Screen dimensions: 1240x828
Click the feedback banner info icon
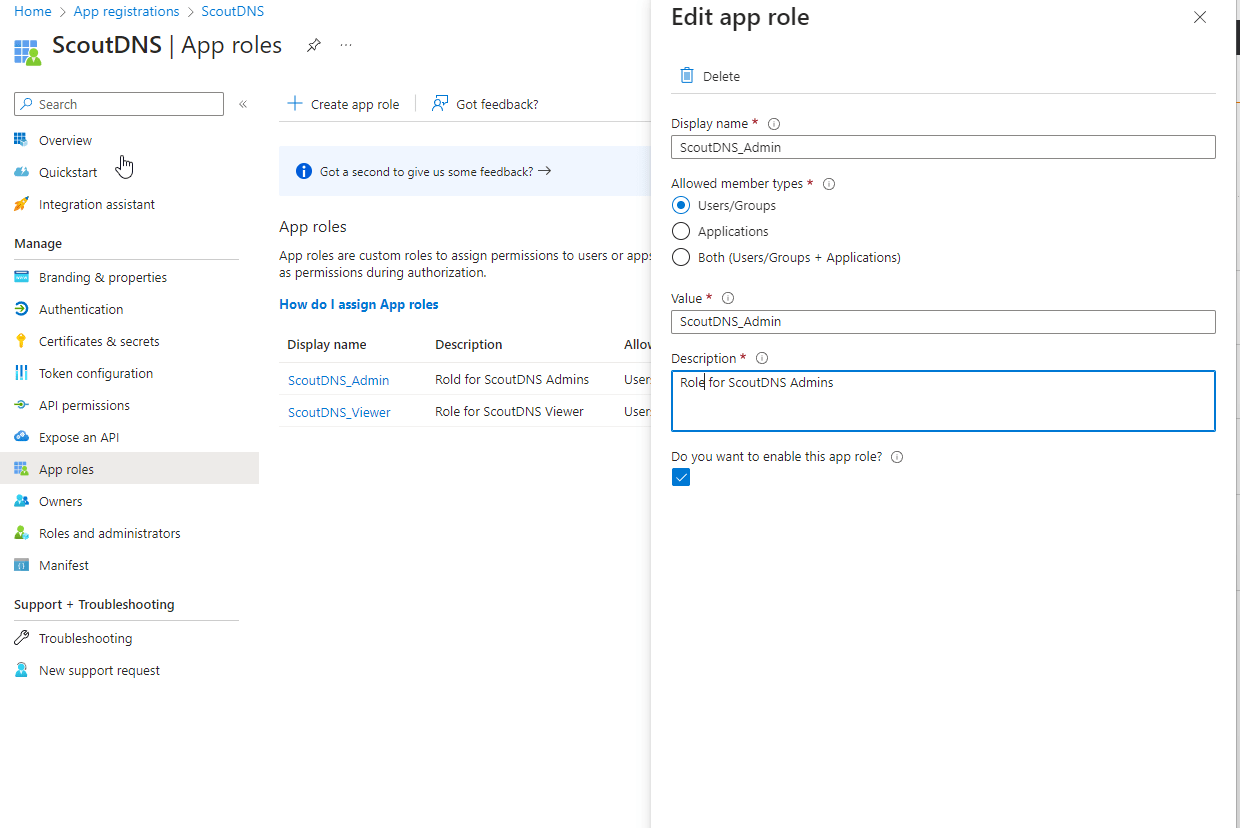click(304, 172)
